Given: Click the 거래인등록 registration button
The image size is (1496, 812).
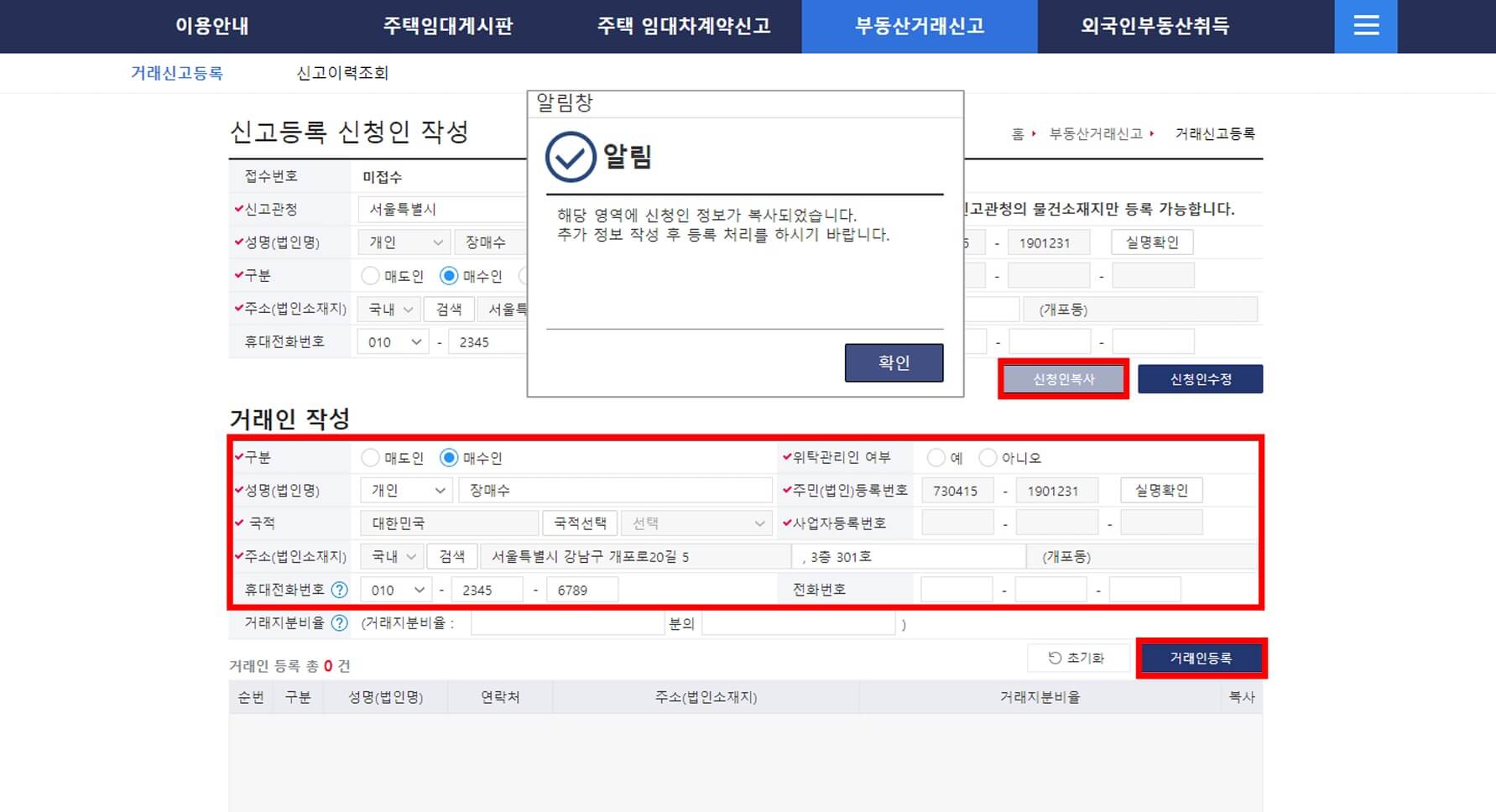Looking at the screenshot, I should click(1201, 658).
